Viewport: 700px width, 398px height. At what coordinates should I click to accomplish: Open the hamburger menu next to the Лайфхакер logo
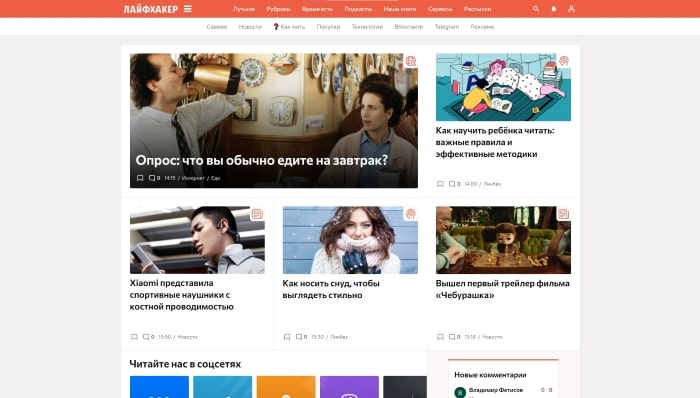(x=188, y=9)
